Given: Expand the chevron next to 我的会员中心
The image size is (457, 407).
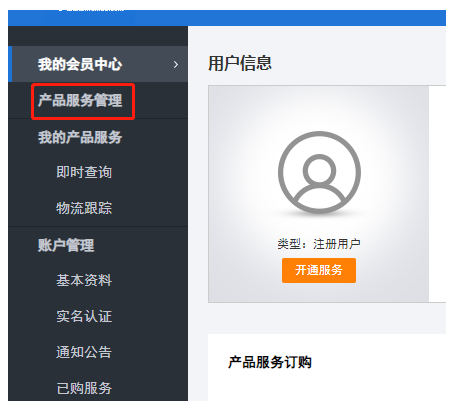Looking at the screenshot, I should click(x=176, y=65).
